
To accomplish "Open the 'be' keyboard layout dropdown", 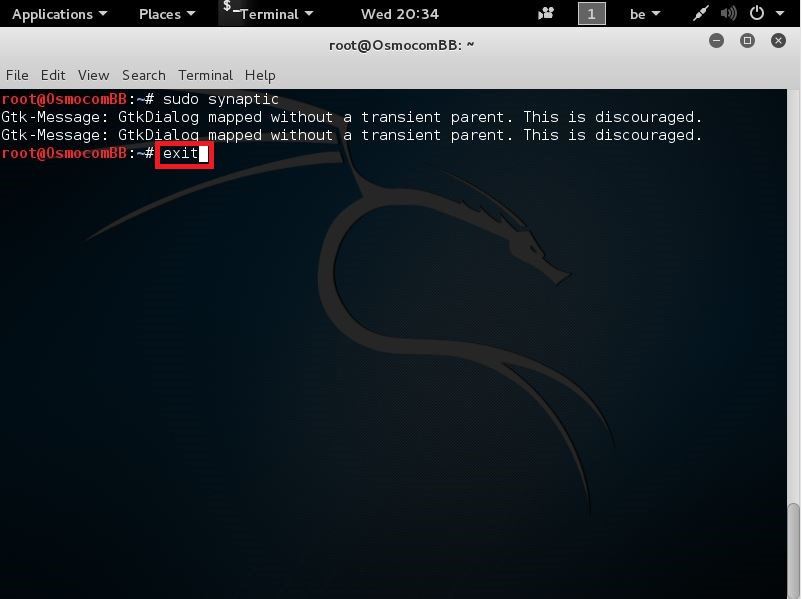I will point(644,14).
